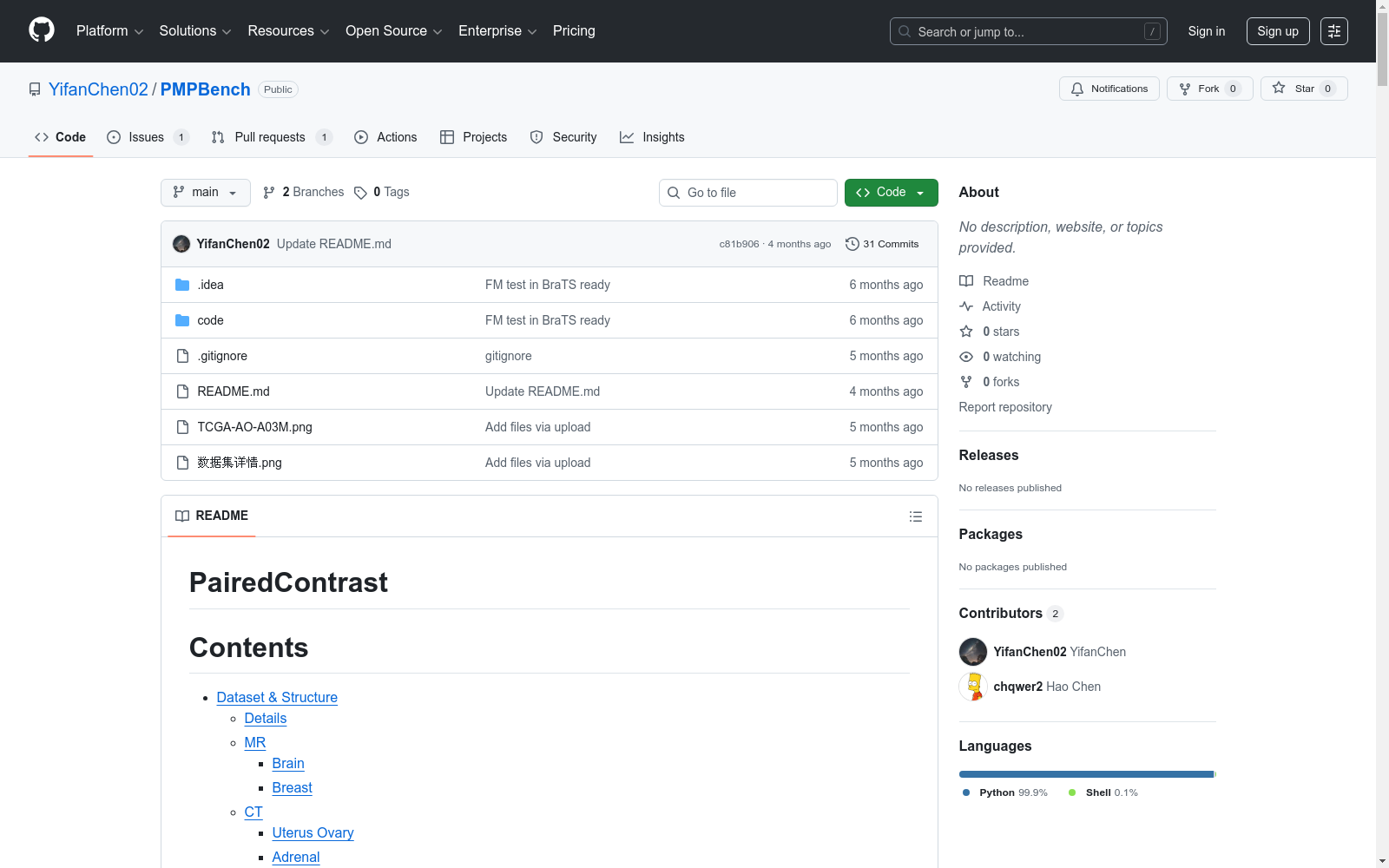Click the forks icon in About
Screen dimensions: 1389x868
pyautogui.click(x=966, y=382)
